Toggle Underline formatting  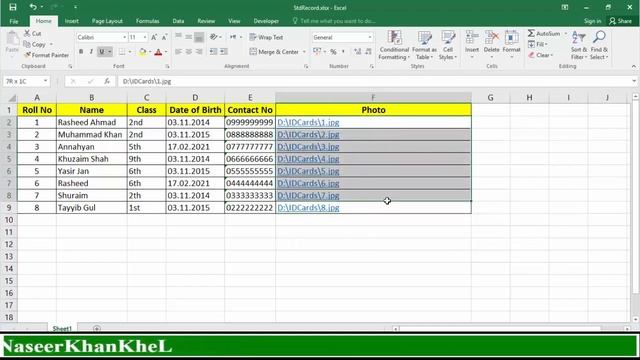pos(102,52)
